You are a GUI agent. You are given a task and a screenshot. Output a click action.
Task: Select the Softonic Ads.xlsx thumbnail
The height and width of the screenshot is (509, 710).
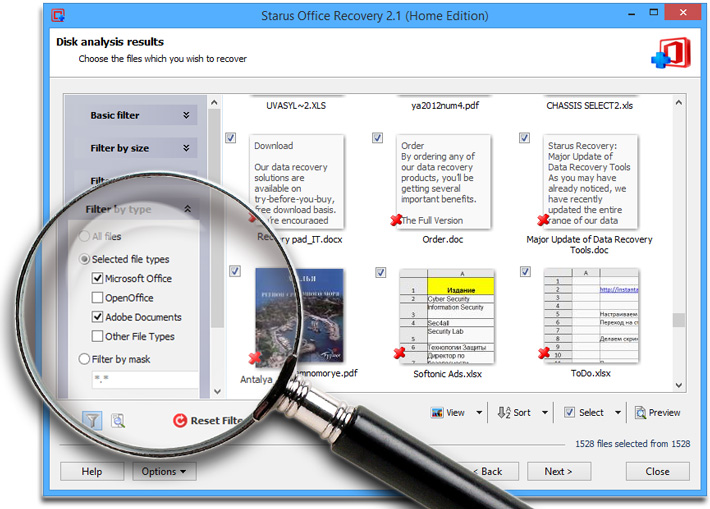(446, 316)
